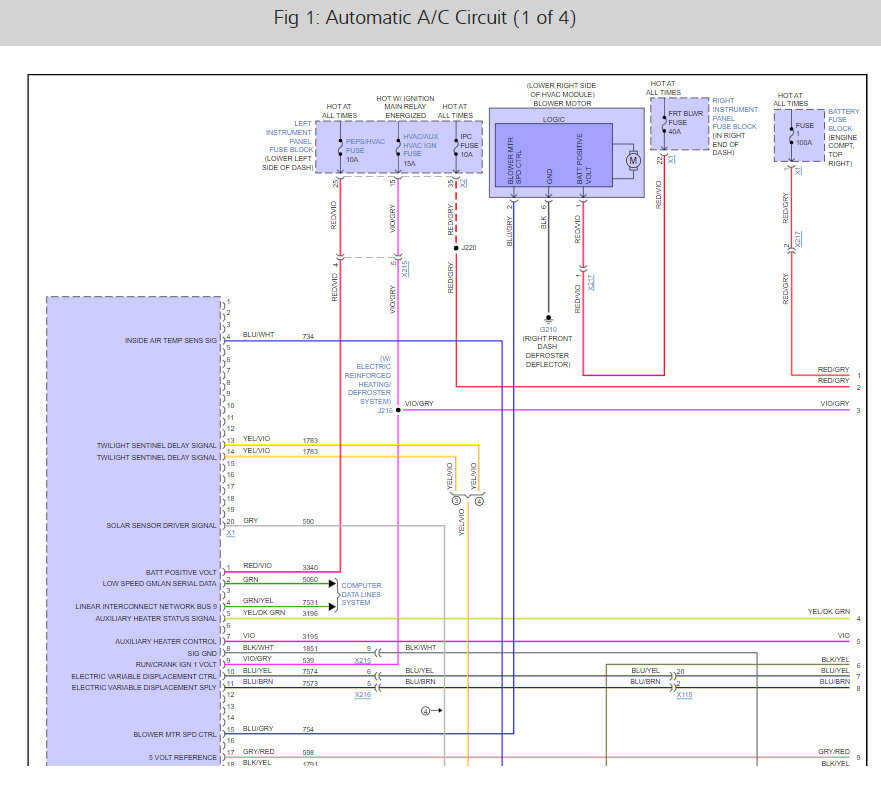Click the 5 VOLT REFERENCE label
The width and height of the screenshot is (881, 788).
tap(183, 757)
